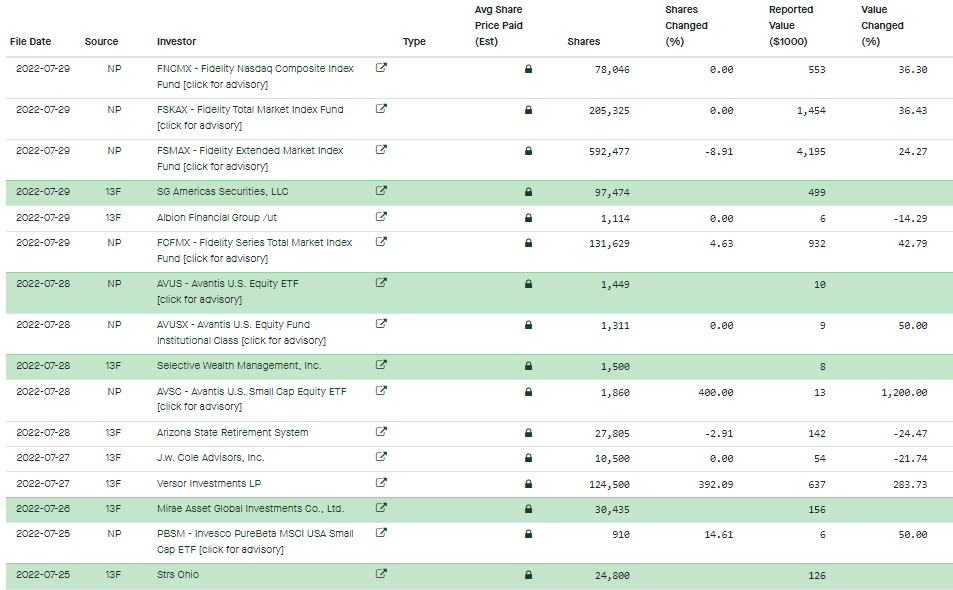Screen dimensions: 953x590
Task: Sort by Source column header
Action: [101, 41]
